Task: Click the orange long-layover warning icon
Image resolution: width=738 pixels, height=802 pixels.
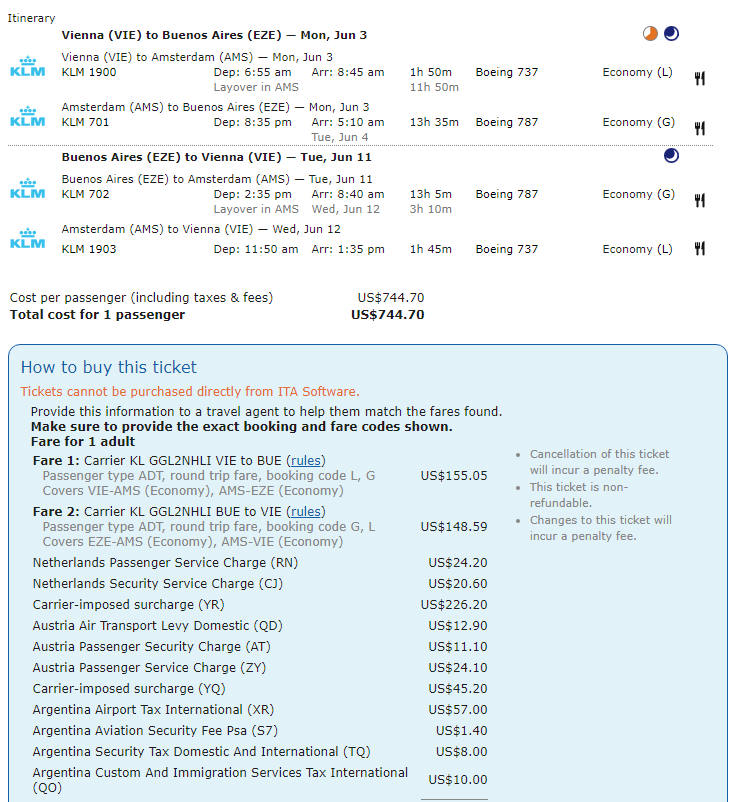Action: pyautogui.click(x=650, y=34)
